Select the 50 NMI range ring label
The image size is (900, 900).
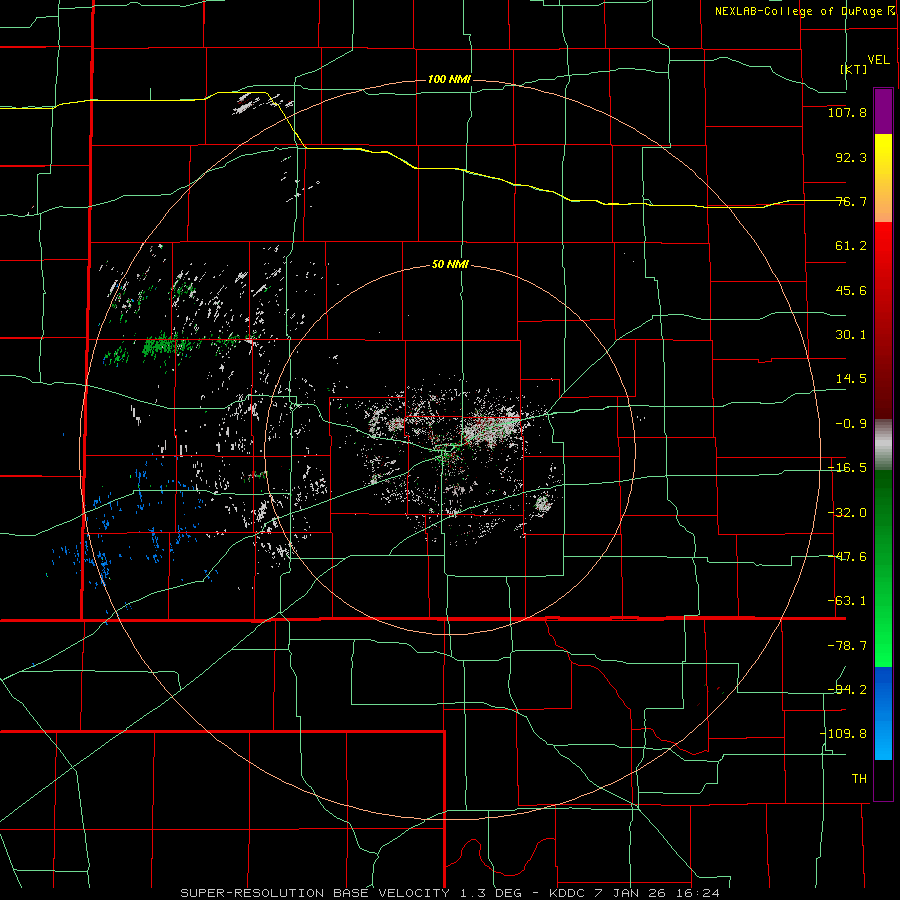450,265
